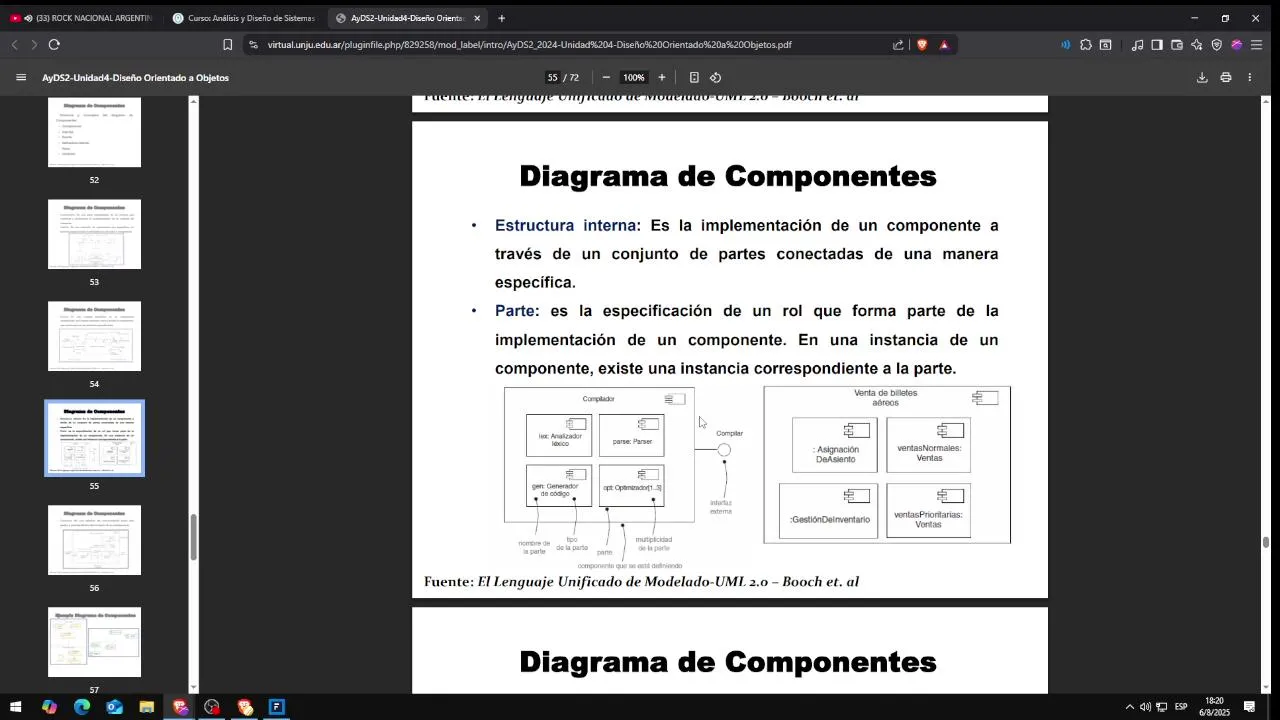
Task: Click the share link icon in address bar
Action: coord(898,44)
